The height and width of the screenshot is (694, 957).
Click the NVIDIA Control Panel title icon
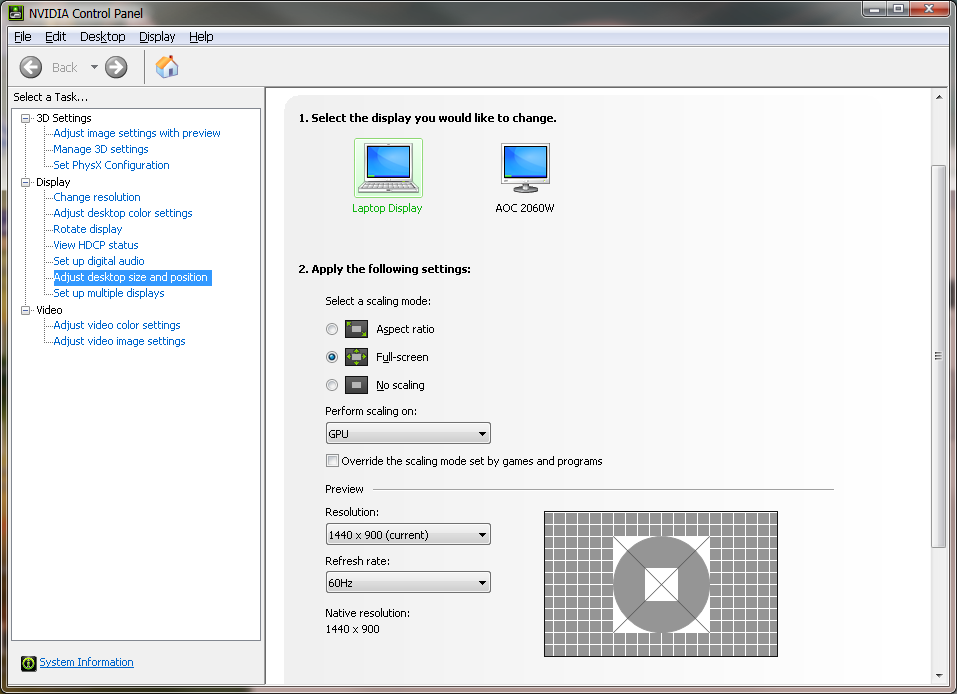16,13
